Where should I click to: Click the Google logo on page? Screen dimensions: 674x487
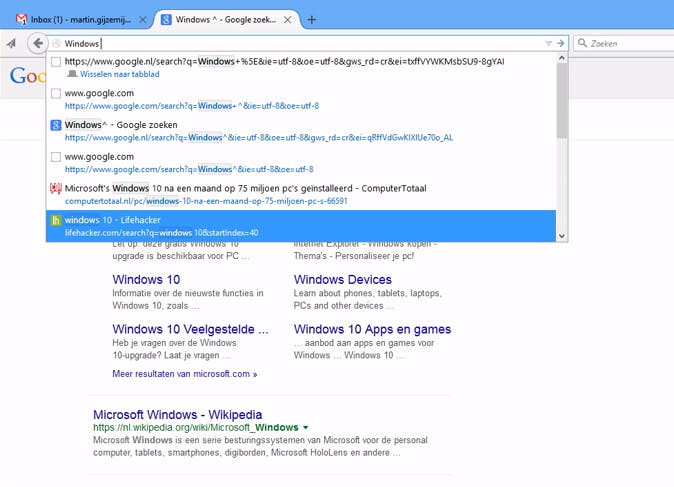pos(27,76)
